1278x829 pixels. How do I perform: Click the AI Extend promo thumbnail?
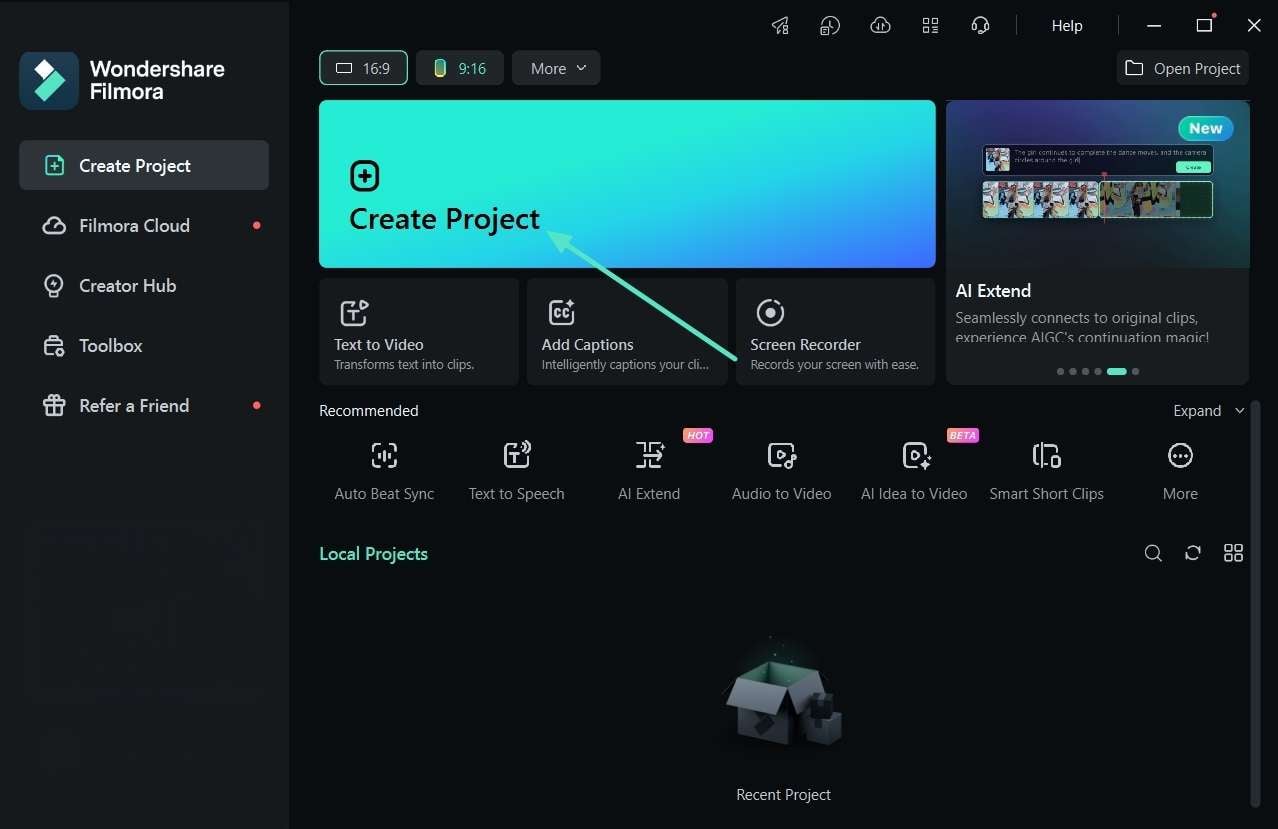1098,184
